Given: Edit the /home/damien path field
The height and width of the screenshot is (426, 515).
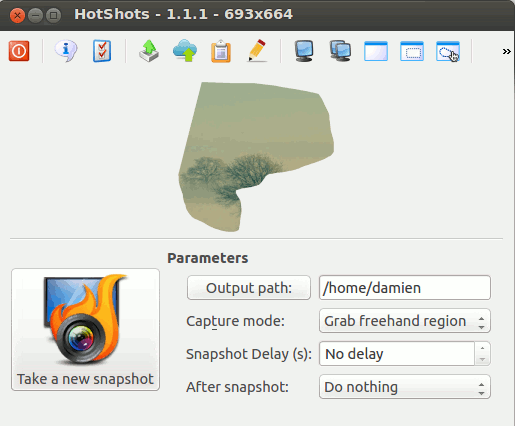Looking at the screenshot, I should [x=405, y=288].
